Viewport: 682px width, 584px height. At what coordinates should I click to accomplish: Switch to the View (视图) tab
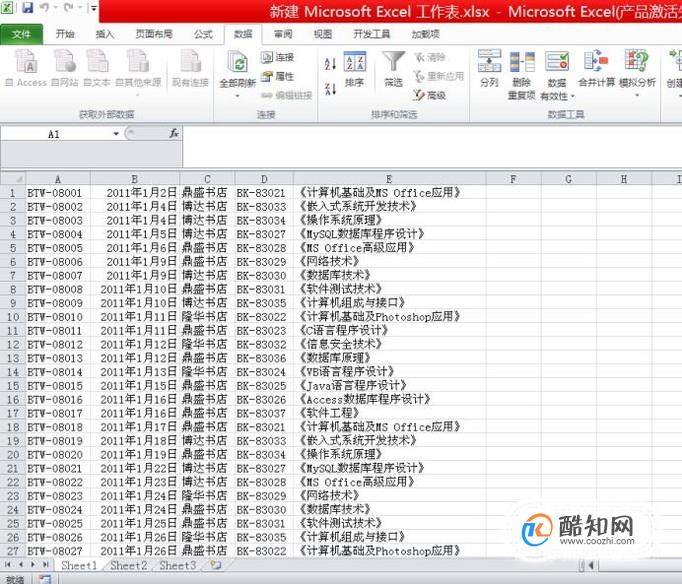click(323, 34)
